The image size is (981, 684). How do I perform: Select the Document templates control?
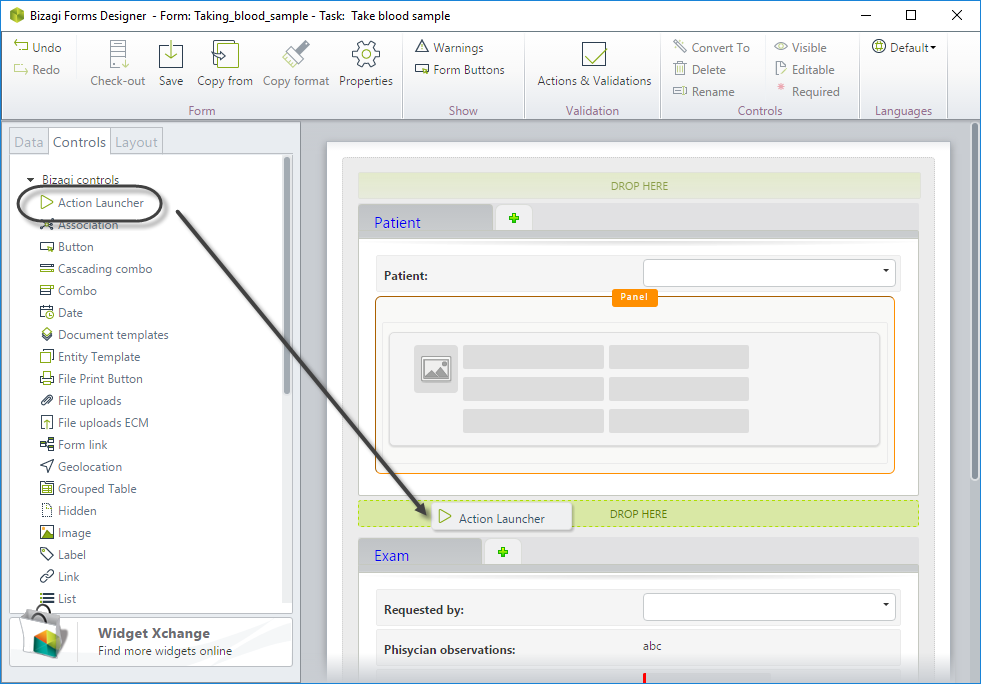pyautogui.click(x=104, y=334)
